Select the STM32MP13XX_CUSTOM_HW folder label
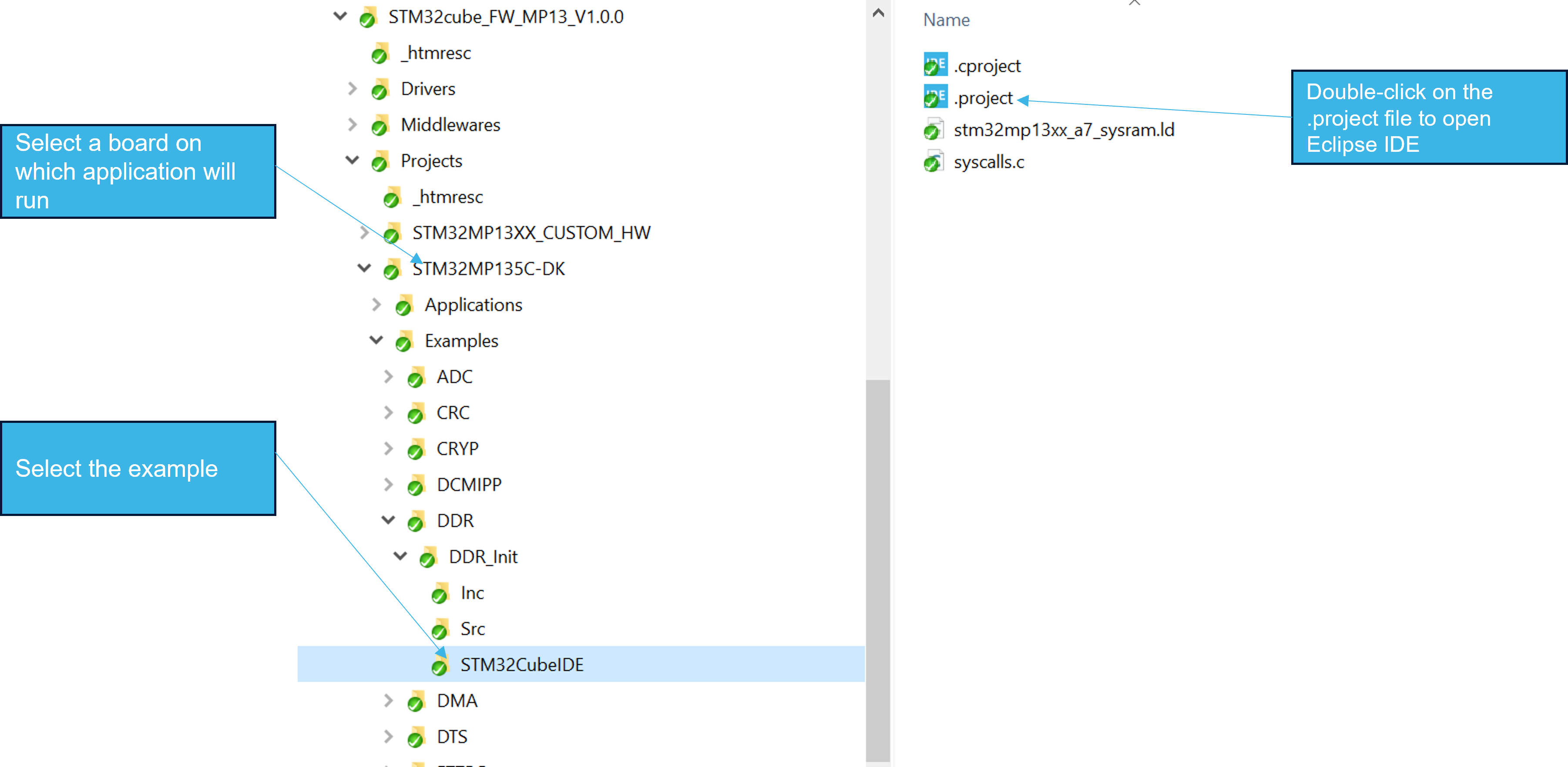1568x767 pixels. pyautogui.click(x=531, y=232)
